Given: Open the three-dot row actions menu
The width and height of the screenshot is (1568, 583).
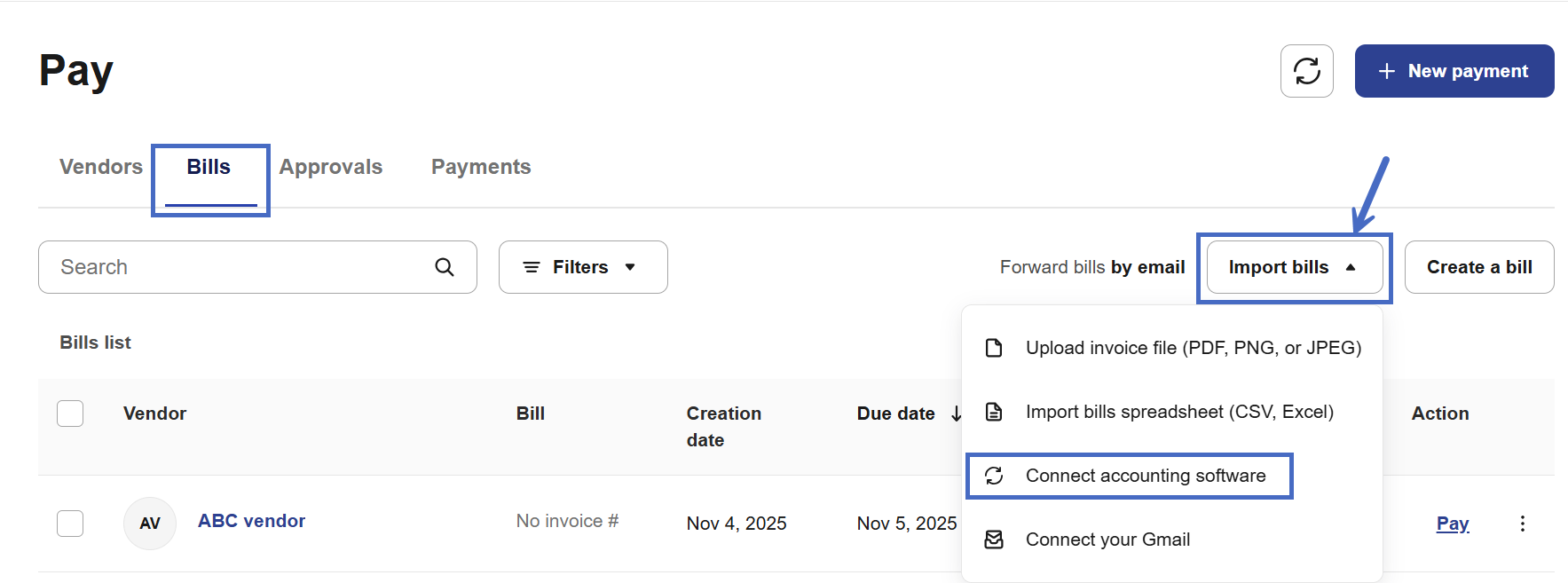Looking at the screenshot, I should [x=1522, y=524].
